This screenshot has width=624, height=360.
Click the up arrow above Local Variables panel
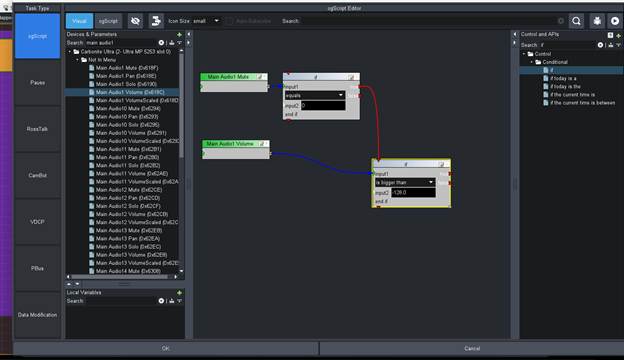tap(69, 284)
